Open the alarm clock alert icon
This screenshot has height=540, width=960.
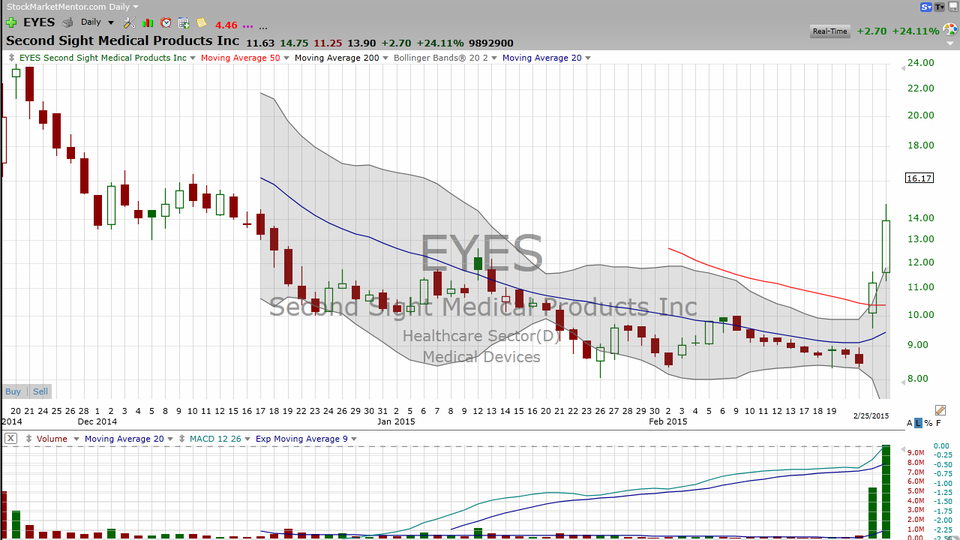[166, 23]
